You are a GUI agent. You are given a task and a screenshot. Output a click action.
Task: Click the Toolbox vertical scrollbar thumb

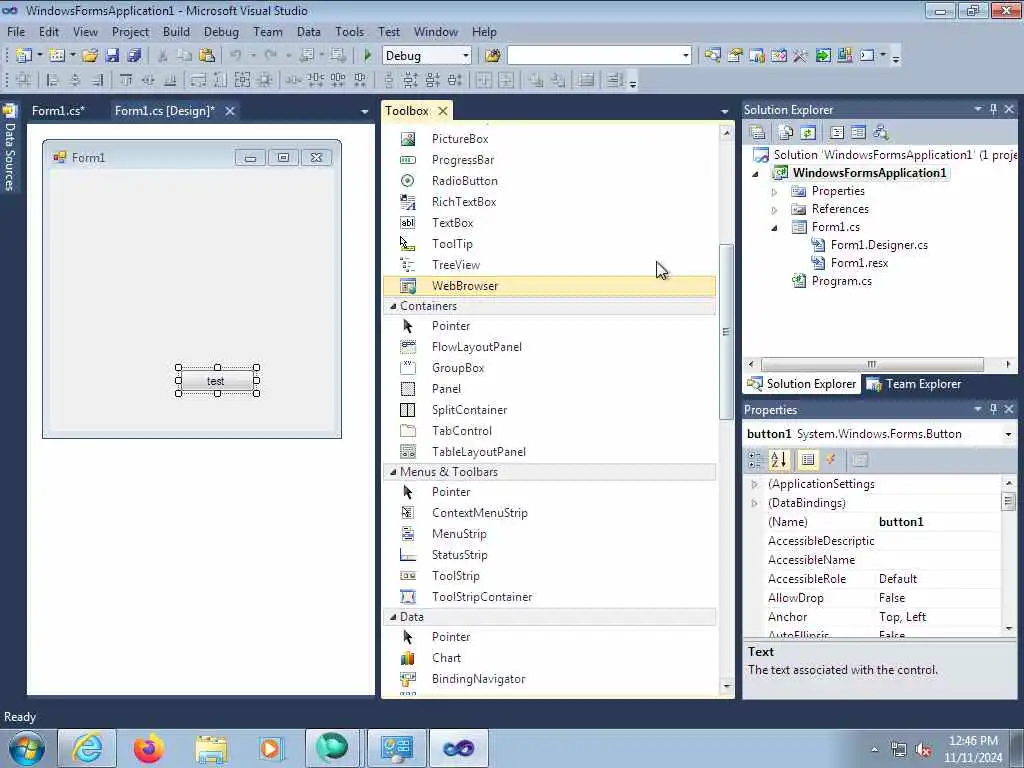coord(726,332)
